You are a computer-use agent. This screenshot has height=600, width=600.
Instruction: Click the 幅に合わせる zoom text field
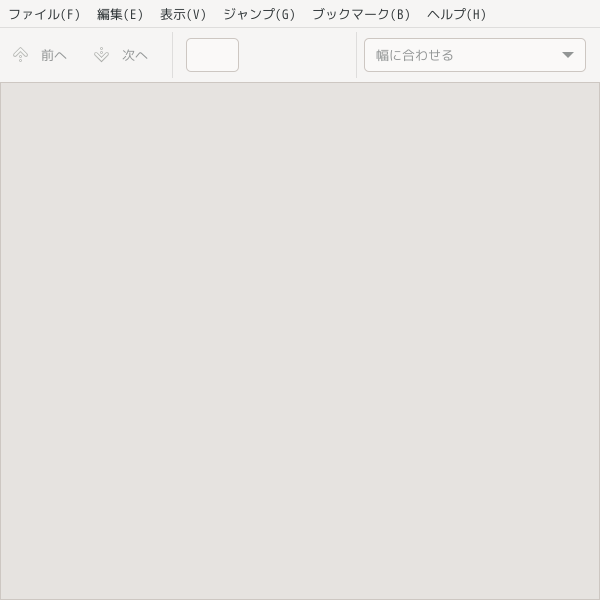click(x=461, y=55)
